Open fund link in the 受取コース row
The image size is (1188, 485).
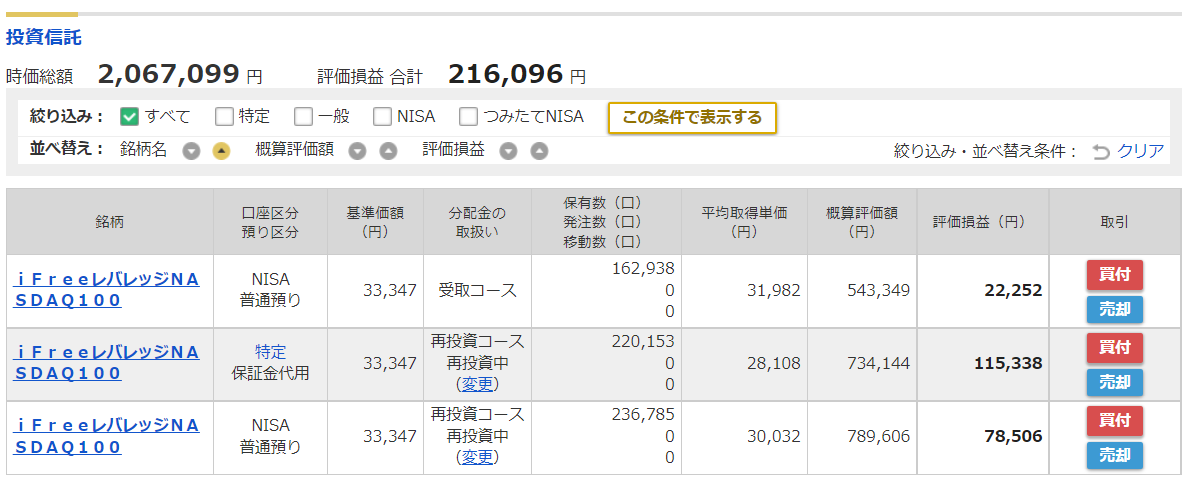click(x=106, y=290)
